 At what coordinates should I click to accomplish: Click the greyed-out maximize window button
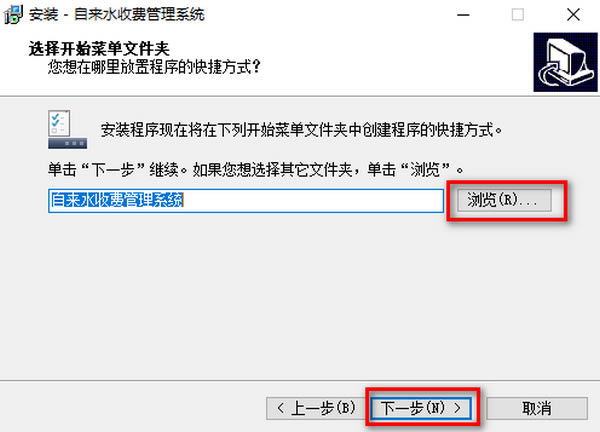518,15
